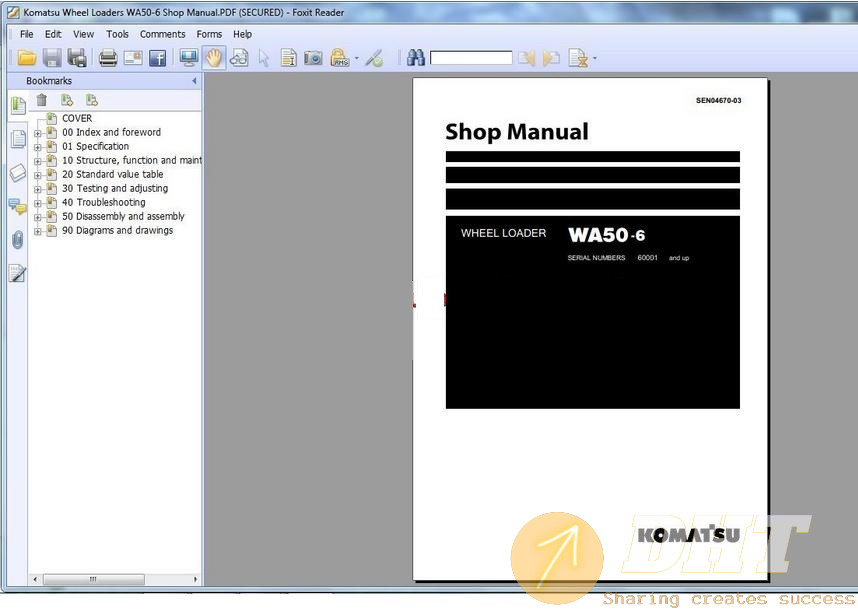Click the expand bookmark icon in panel toolbar

click(x=67, y=100)
